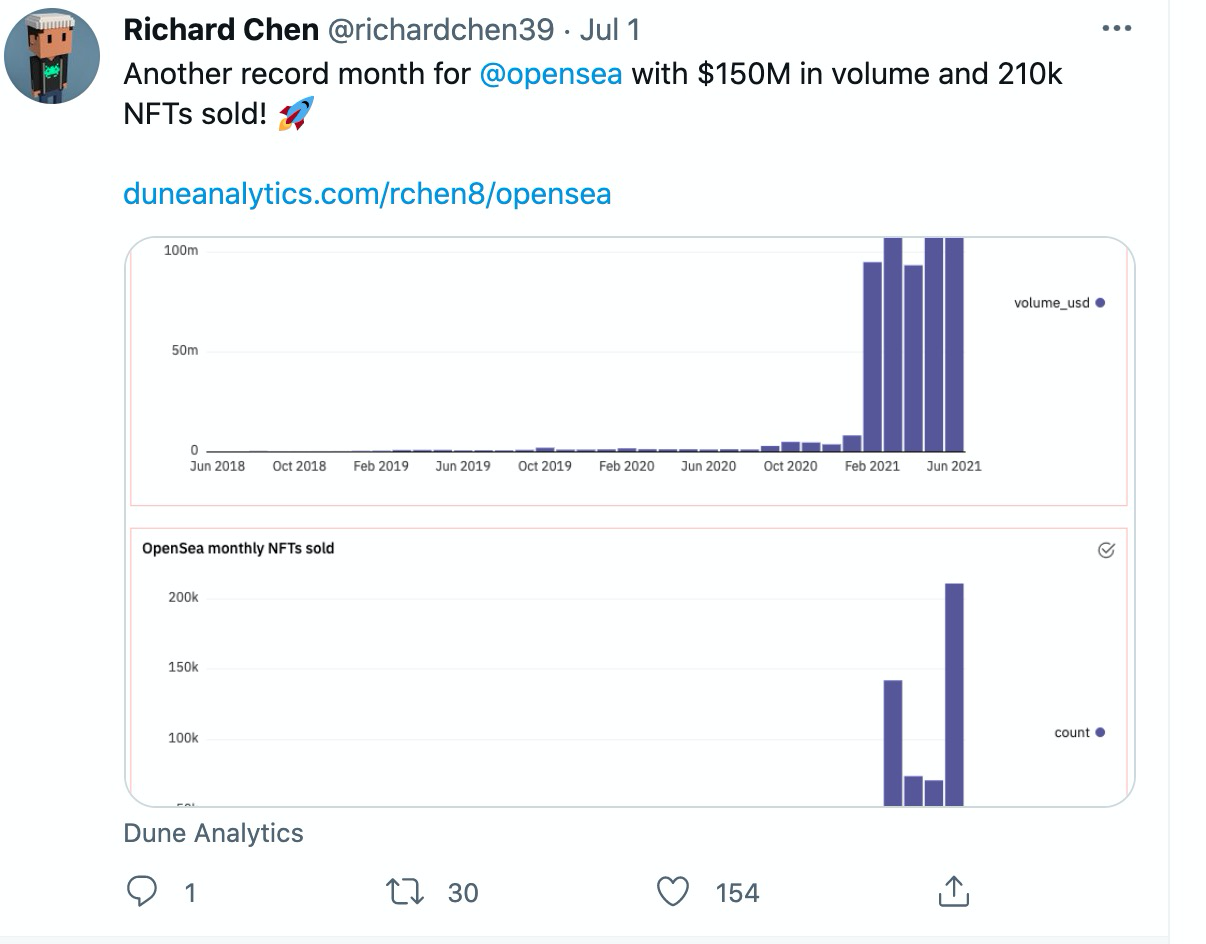Click the Dune Analytics card caption

(x=213, y=833)
